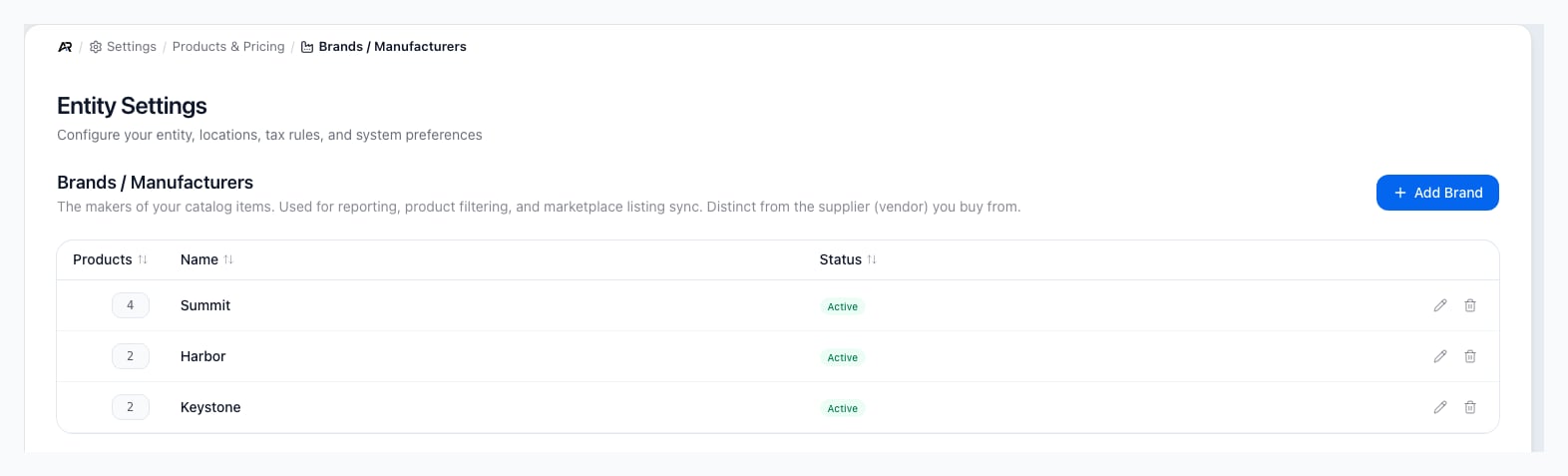Click the factory icon beside Brands / Manufacturers
Image resolution: width=1568 pixels, height=476 pixels.
[307, 47]
